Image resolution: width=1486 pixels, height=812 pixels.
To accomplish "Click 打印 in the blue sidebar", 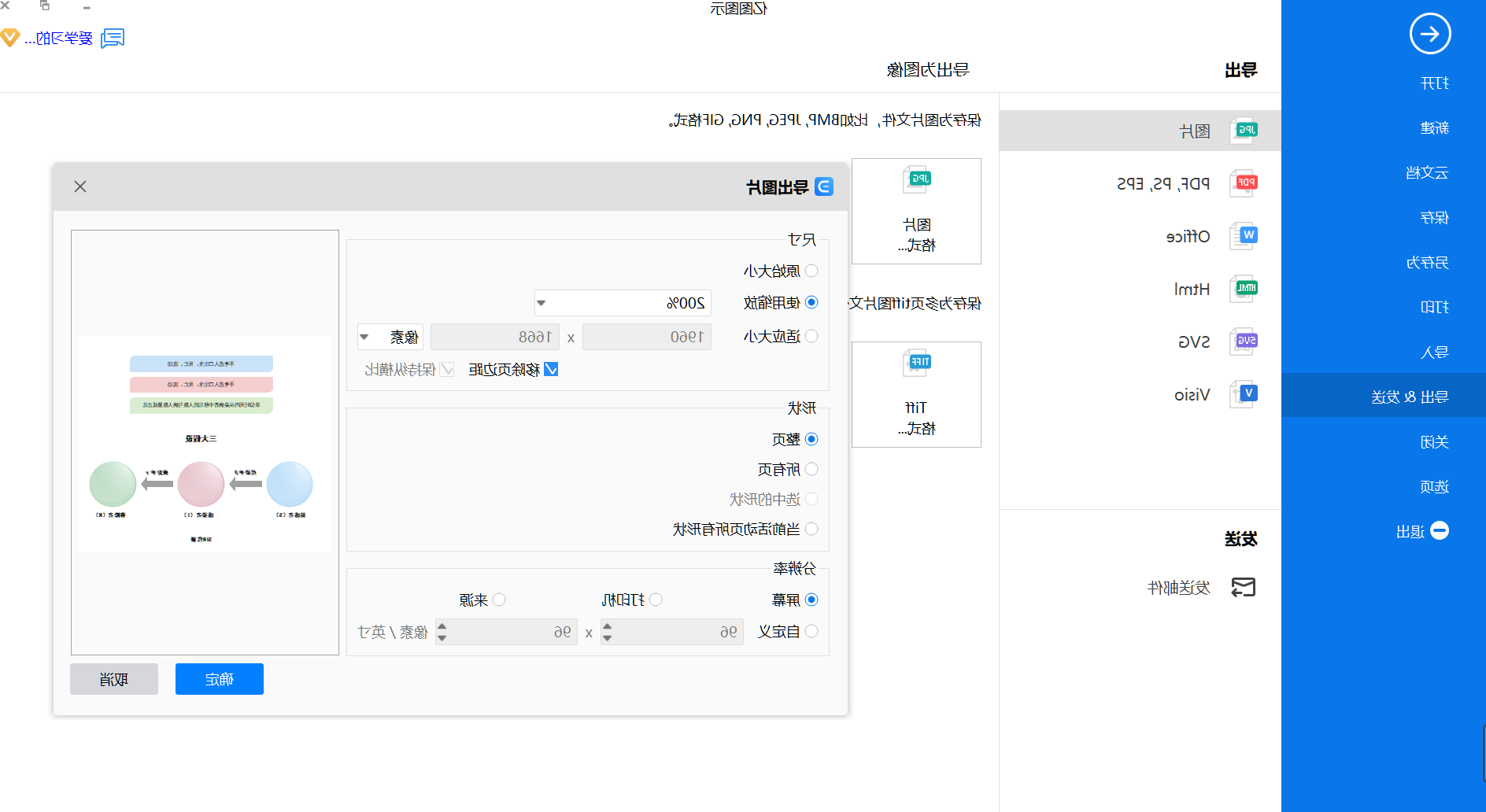I will (1434, 308).
